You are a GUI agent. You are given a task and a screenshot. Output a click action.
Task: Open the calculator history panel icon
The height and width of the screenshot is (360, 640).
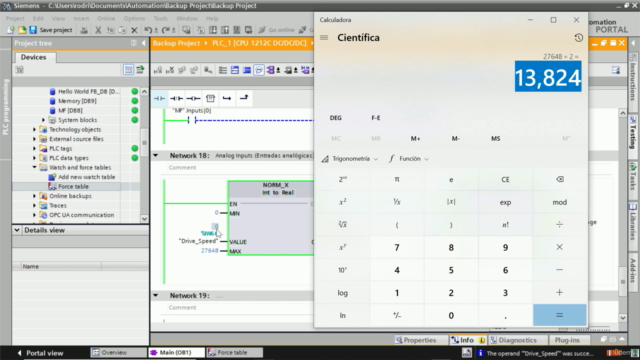click(x=578, y=38)
